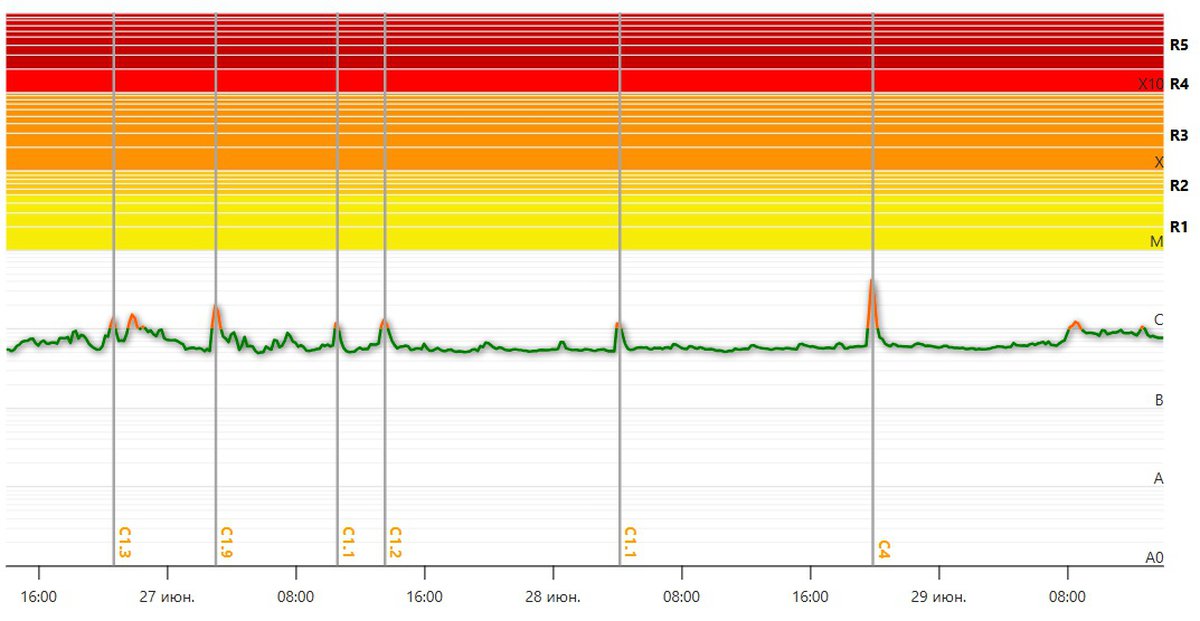Click the A0 axis label
Image resolution: width=1200 pixels, height=621 pixels.
coord(1155,558)
